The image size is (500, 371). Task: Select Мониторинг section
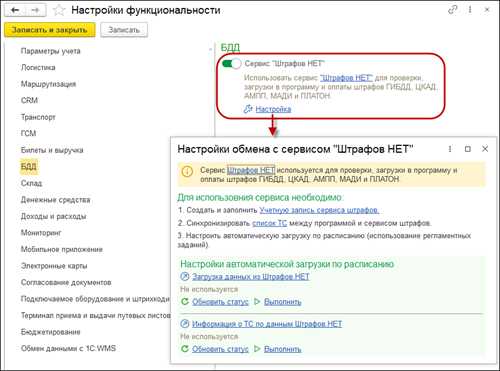pyautogui.click(x=41, y=233)
